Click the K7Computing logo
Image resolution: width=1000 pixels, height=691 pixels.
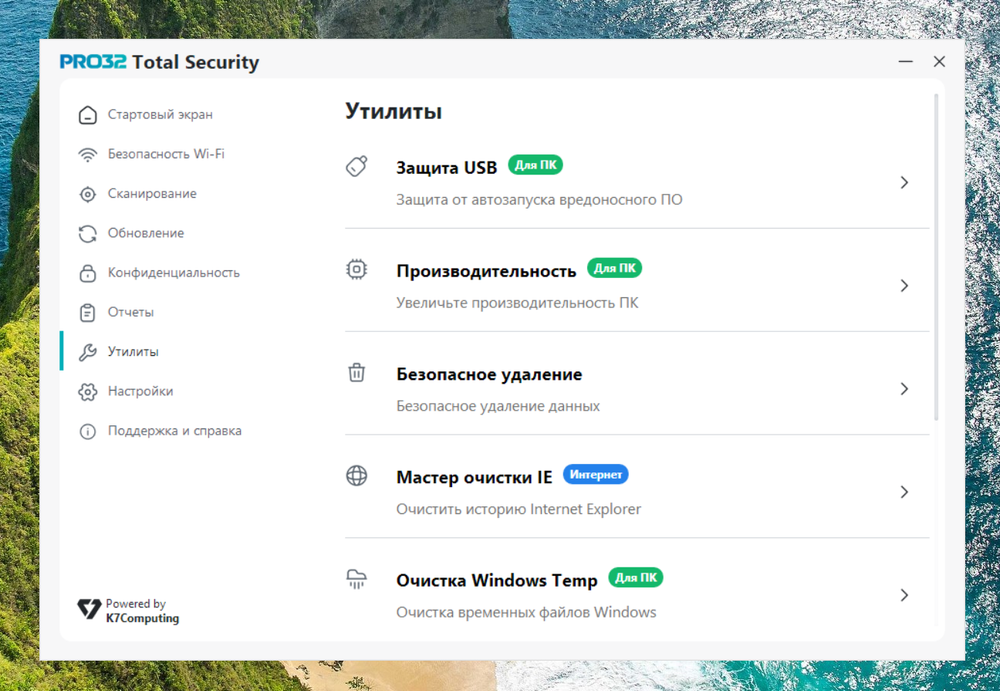(x=89, y=609)
